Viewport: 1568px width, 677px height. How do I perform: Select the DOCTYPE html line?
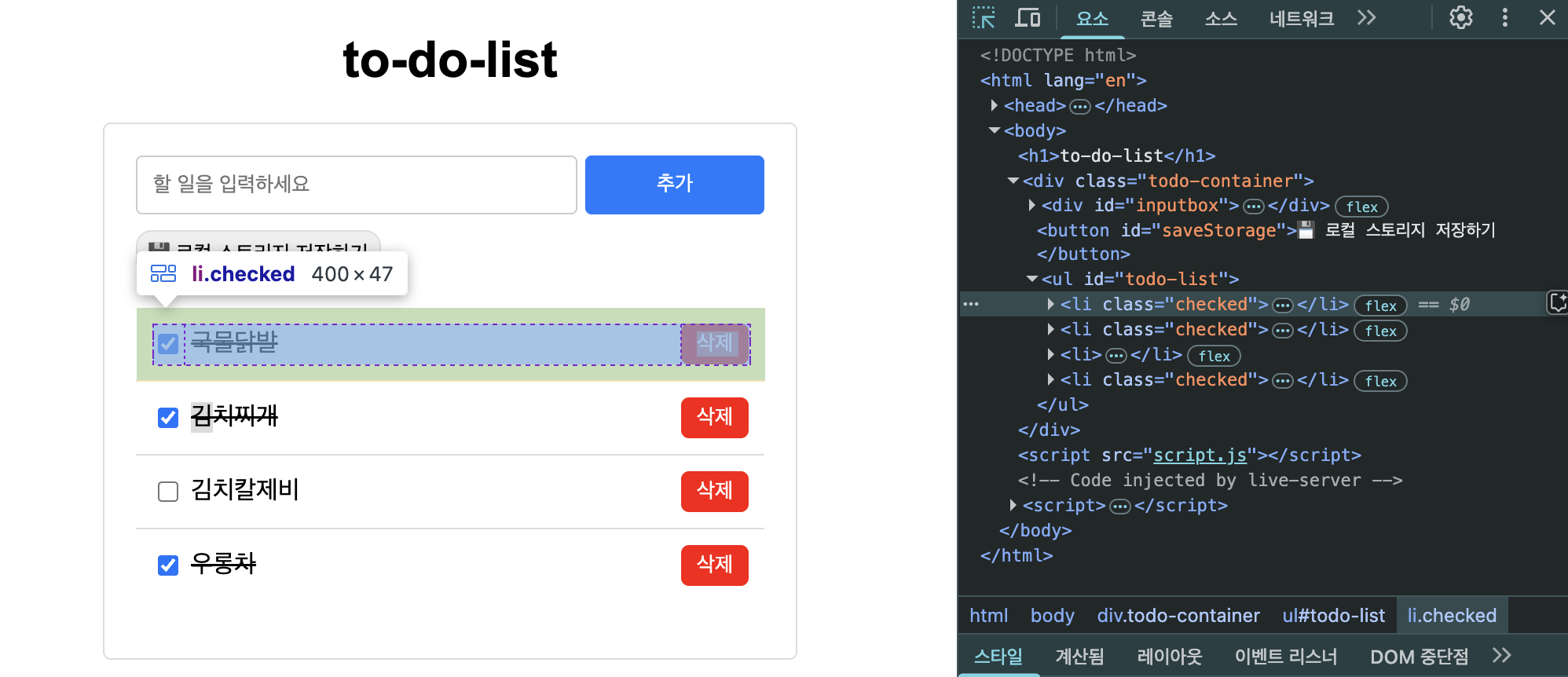pos(1057,55)
